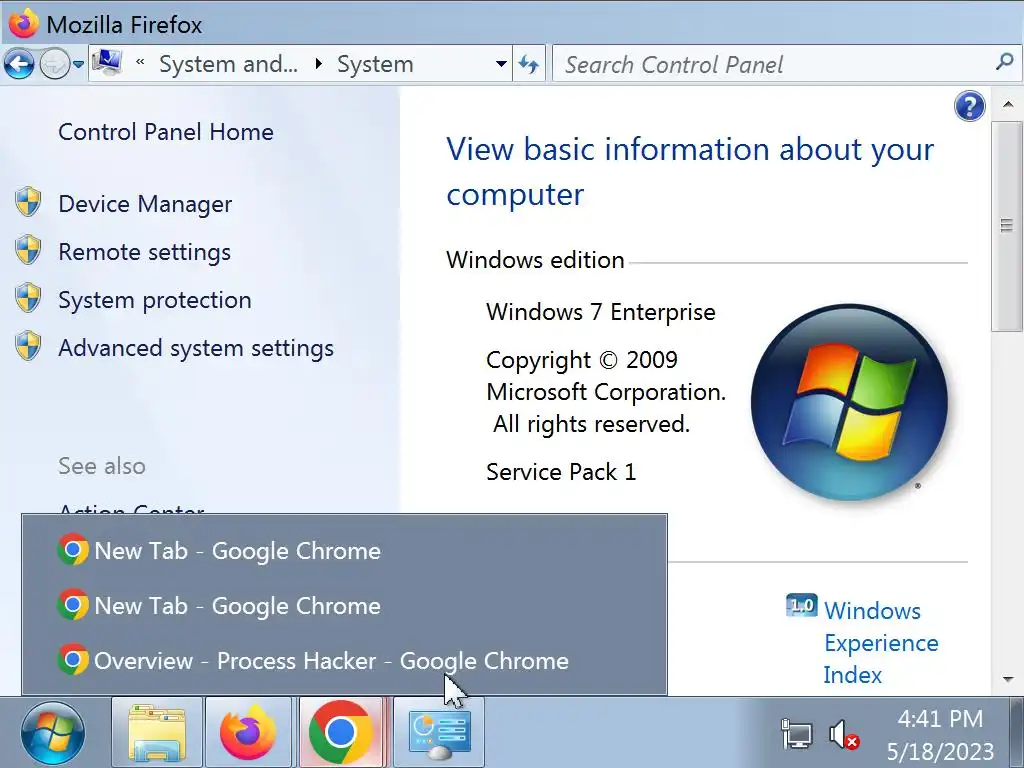Click the computer icon in address bar
Screen dimensions: 1024x768
pyautogui.click(x=107, y=63)
